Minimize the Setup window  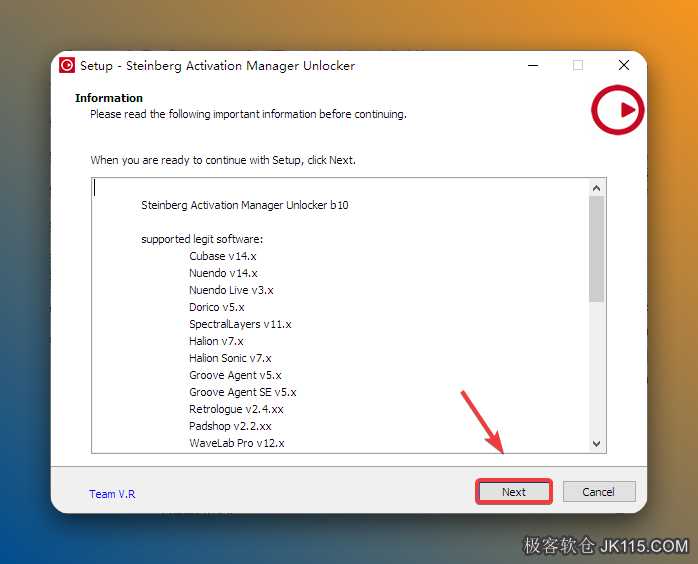tap(533, 65)
